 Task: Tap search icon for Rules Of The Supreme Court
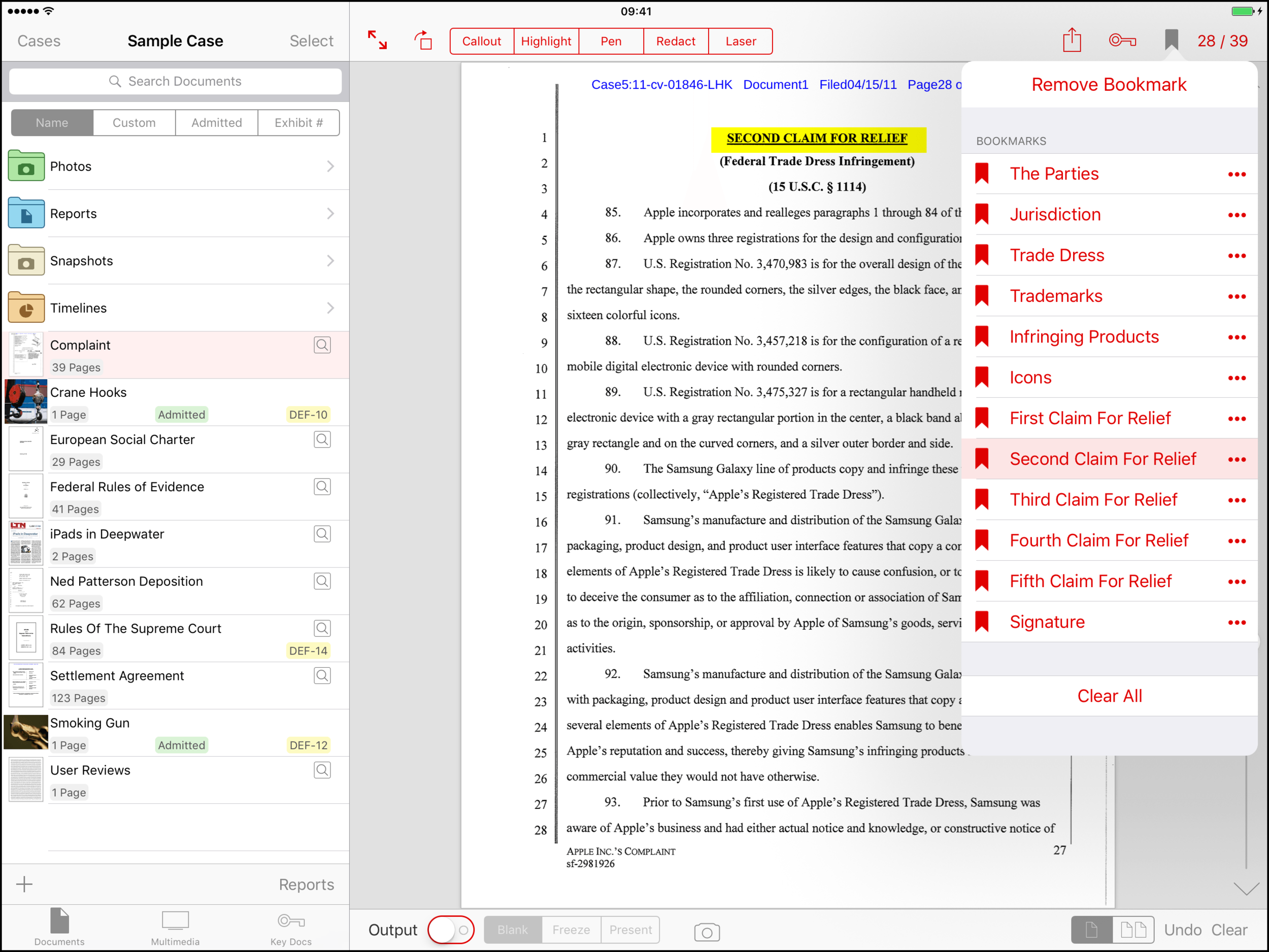(322, 628)
